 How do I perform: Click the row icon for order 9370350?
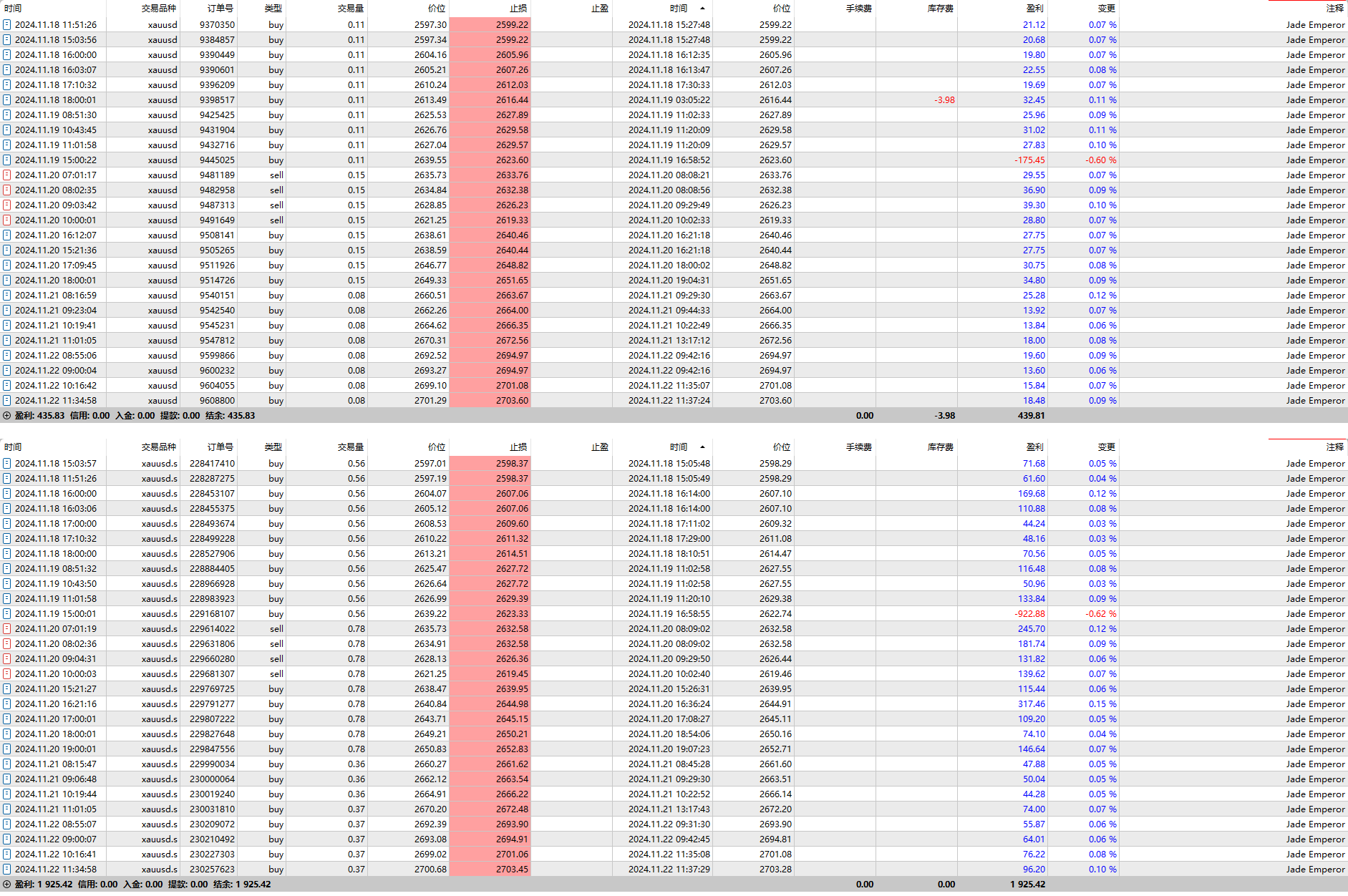[x=6, y=24]
